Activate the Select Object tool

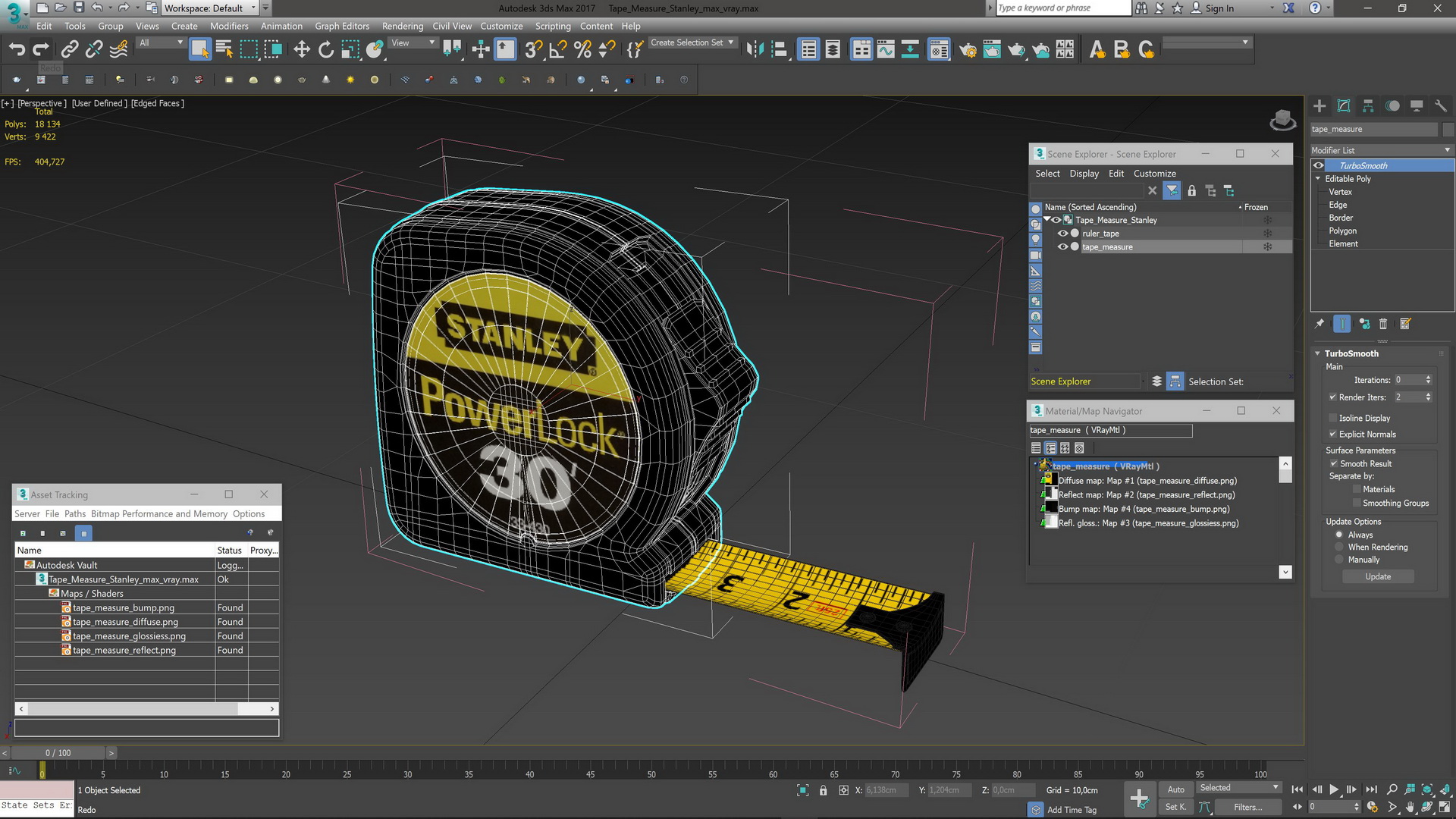(199, 50)
